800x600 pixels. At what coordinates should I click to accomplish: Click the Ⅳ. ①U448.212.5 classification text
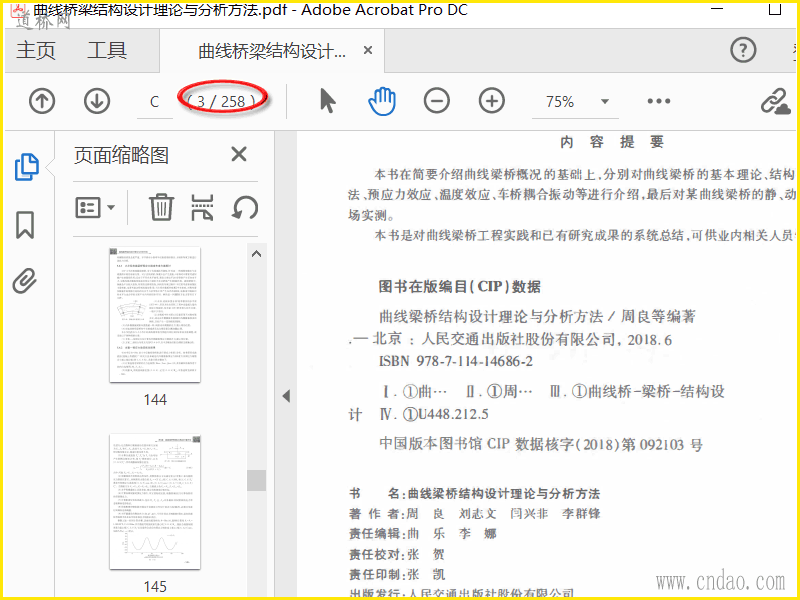click(x=434, y=414)
